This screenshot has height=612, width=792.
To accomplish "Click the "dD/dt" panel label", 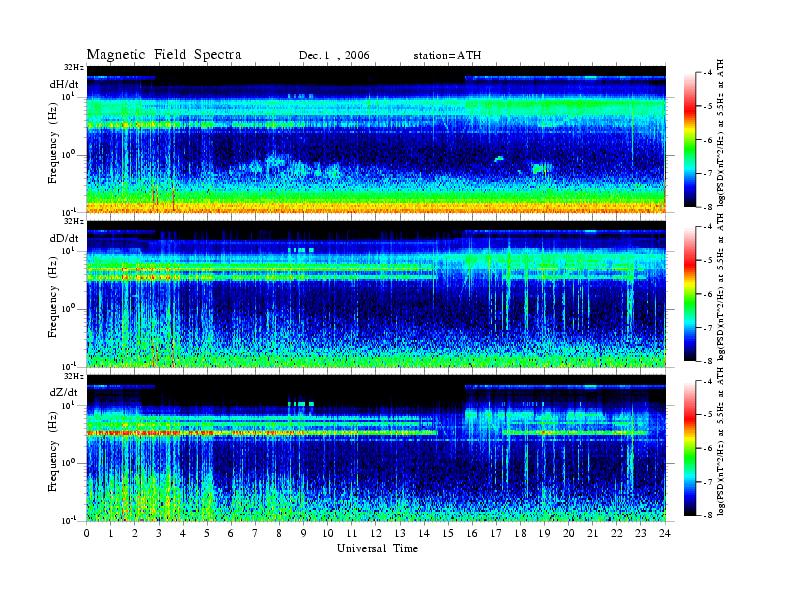I will (64, 238).
